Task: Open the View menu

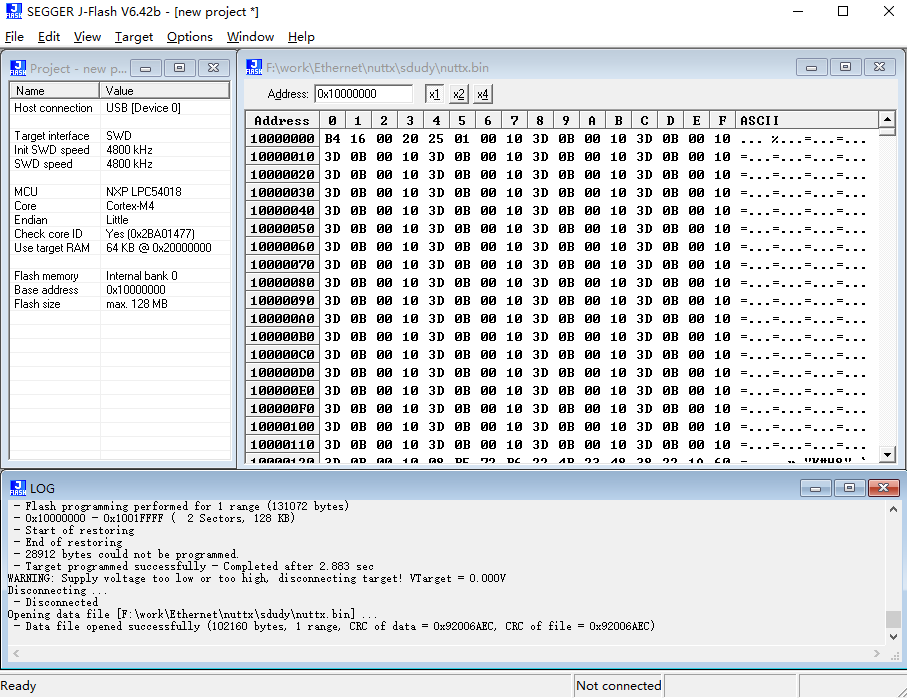Action: click(87, 37)
